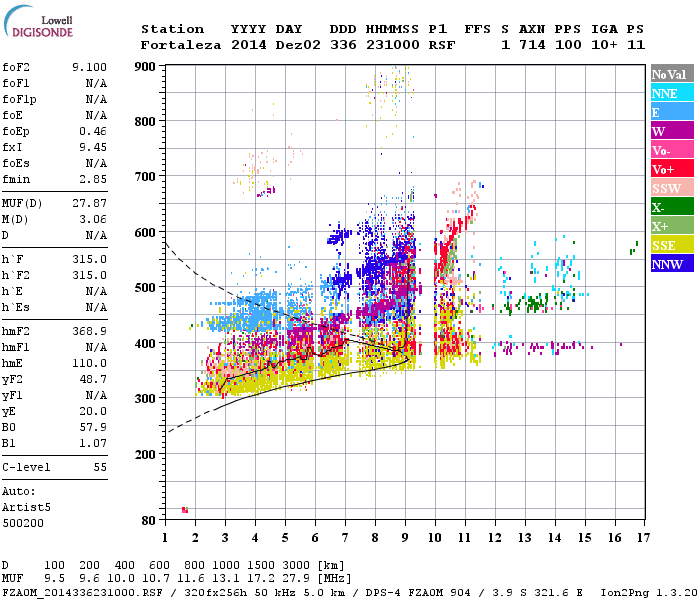Screen dimensions: 700x600
Task: Click the Artist5 auto-scaling label
Action: coord(26,508)
